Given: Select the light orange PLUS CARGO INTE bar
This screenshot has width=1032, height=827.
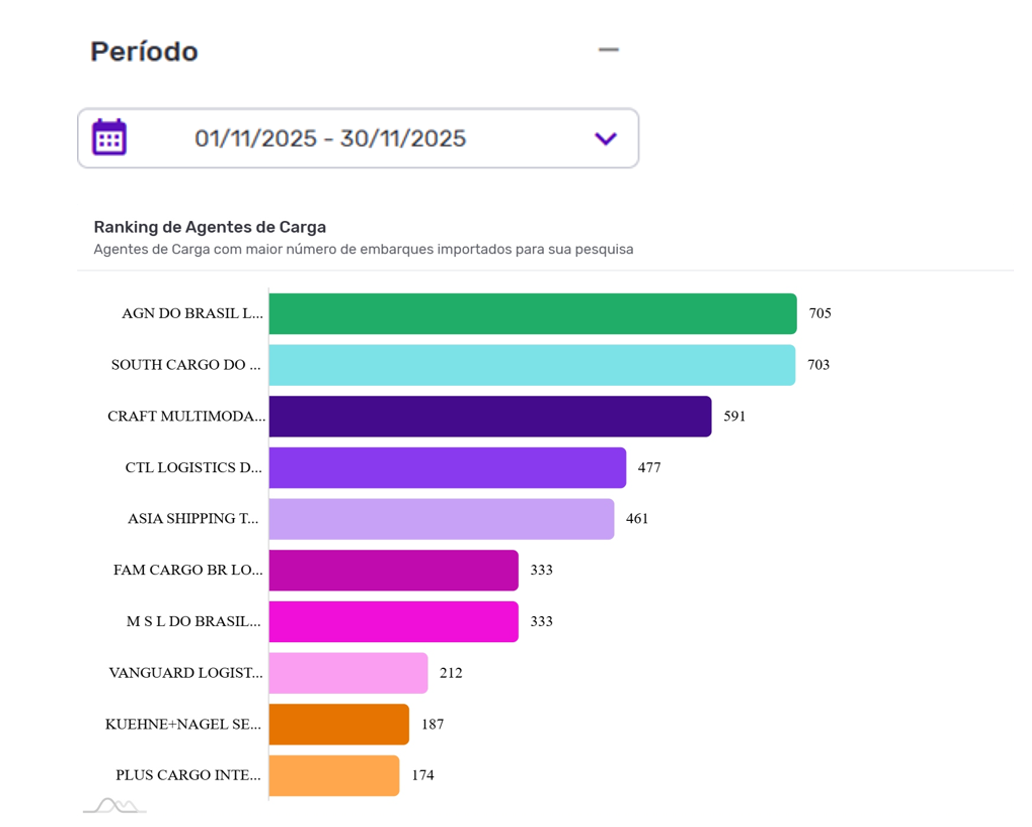Looking at the screenshot, I should tap(334, 775).
